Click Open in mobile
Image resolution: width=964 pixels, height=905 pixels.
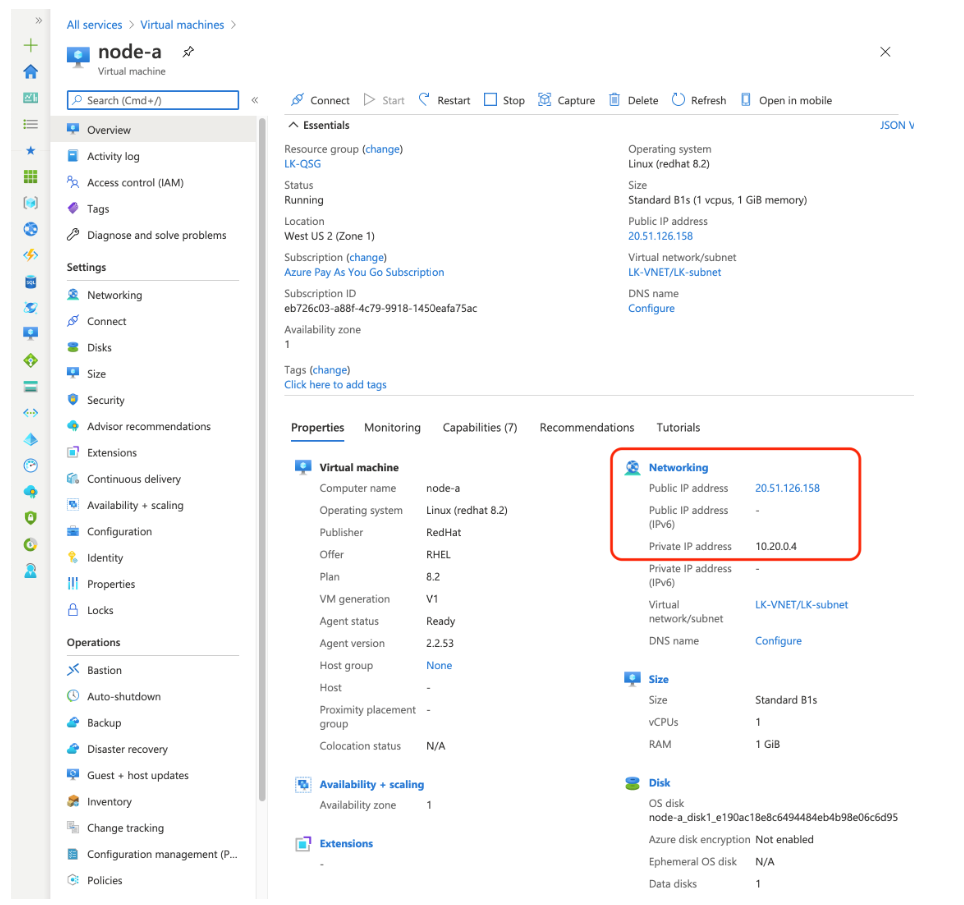(x=786, y=100)
